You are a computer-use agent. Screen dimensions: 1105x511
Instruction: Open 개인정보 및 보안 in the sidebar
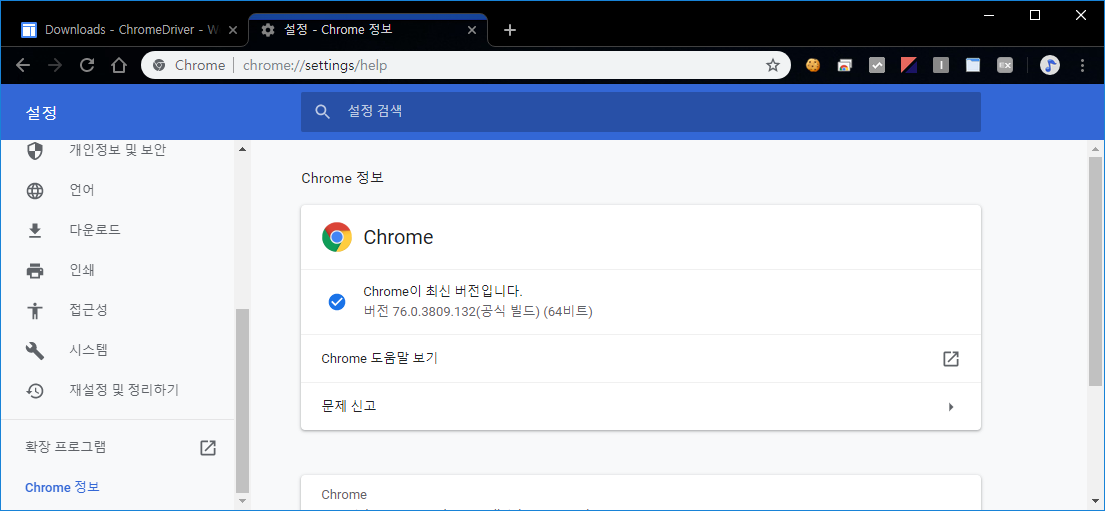coord(117,150)
